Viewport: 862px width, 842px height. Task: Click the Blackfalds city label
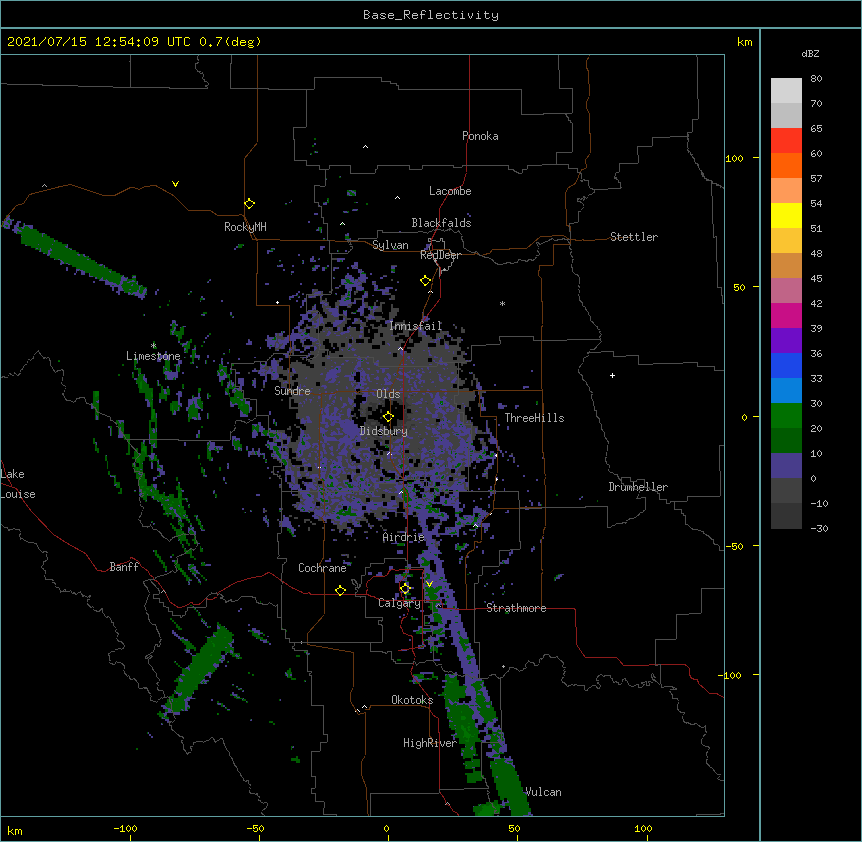point(441,223)
